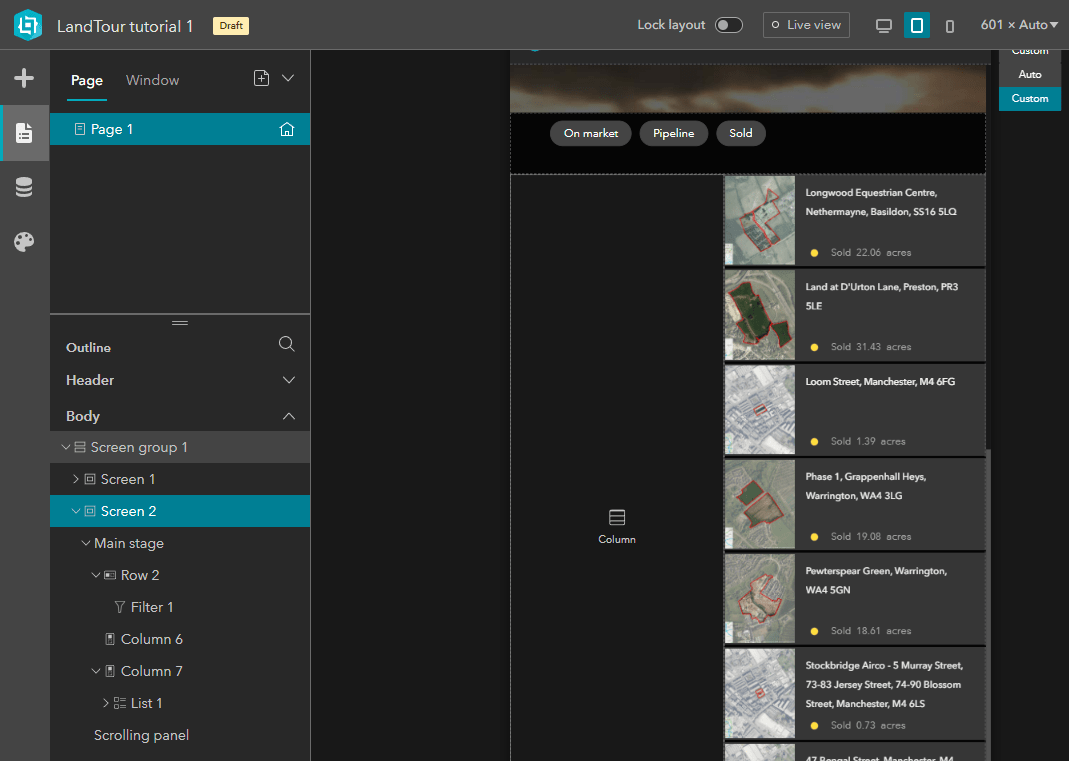This screenshot has width=1069, height=761.
Task: Select small screen phone device icon
Action: coord(950,26)
